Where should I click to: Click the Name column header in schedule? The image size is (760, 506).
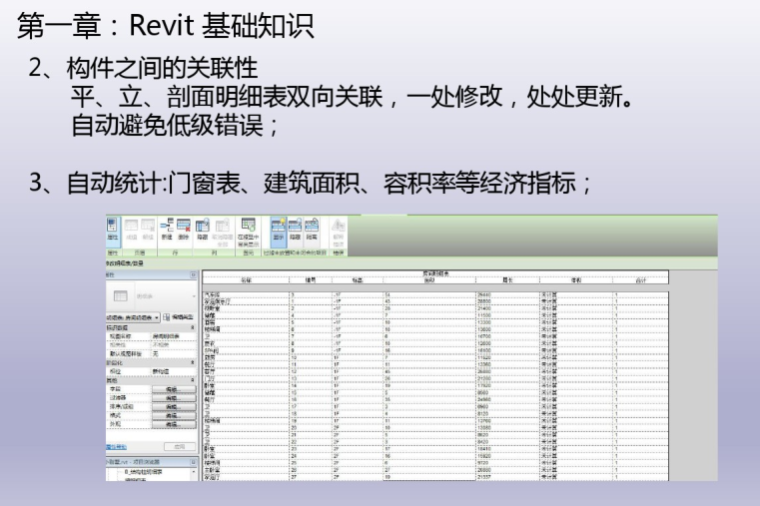[246, 280]
